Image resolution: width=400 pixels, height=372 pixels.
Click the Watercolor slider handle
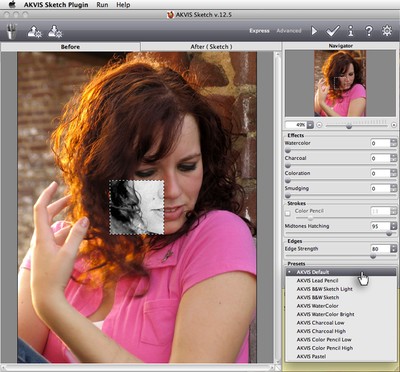tap(288, 151)
